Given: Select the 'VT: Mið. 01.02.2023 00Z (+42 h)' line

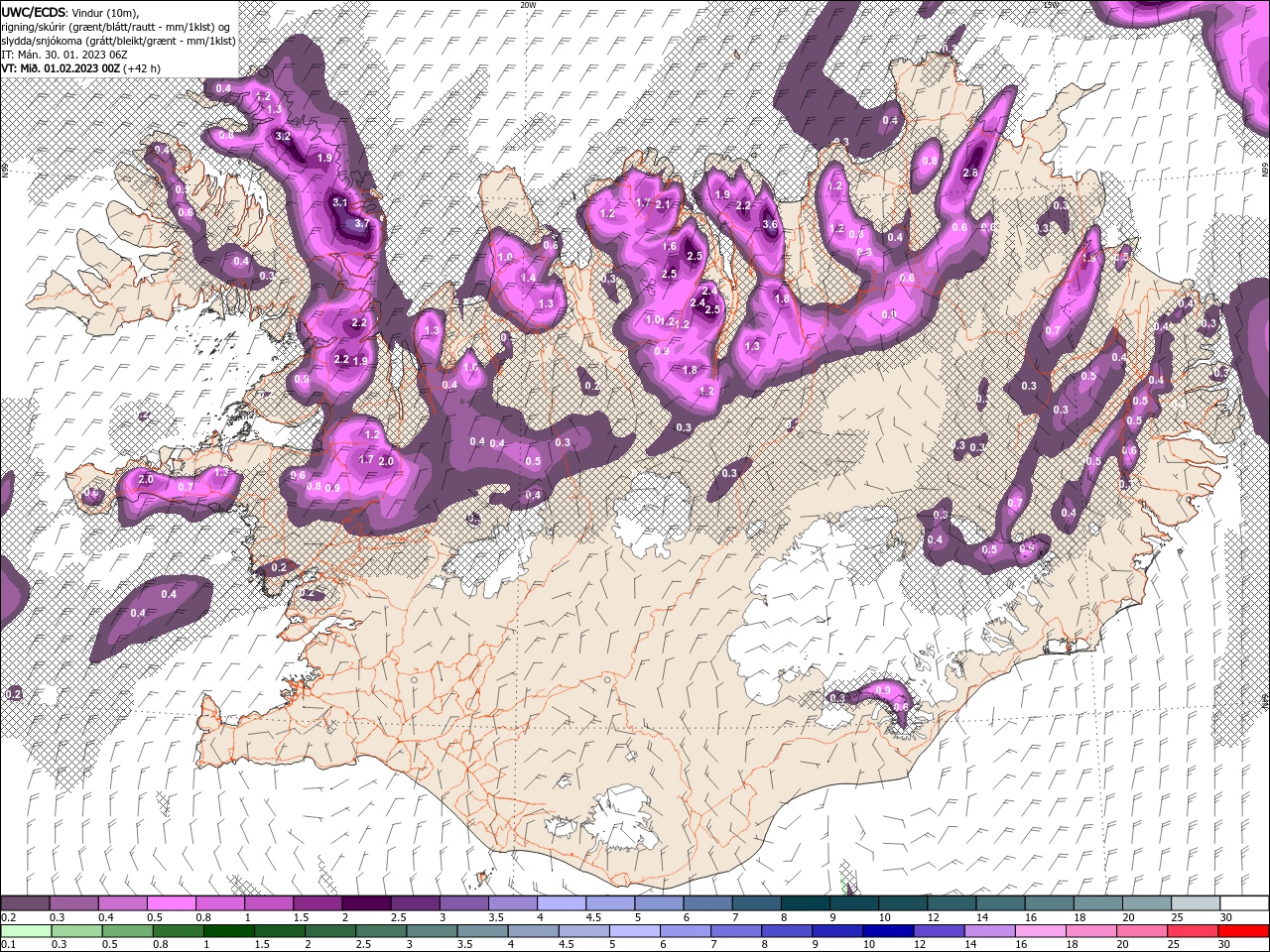Looking at the screenshot, I should (x=80, y=68).
